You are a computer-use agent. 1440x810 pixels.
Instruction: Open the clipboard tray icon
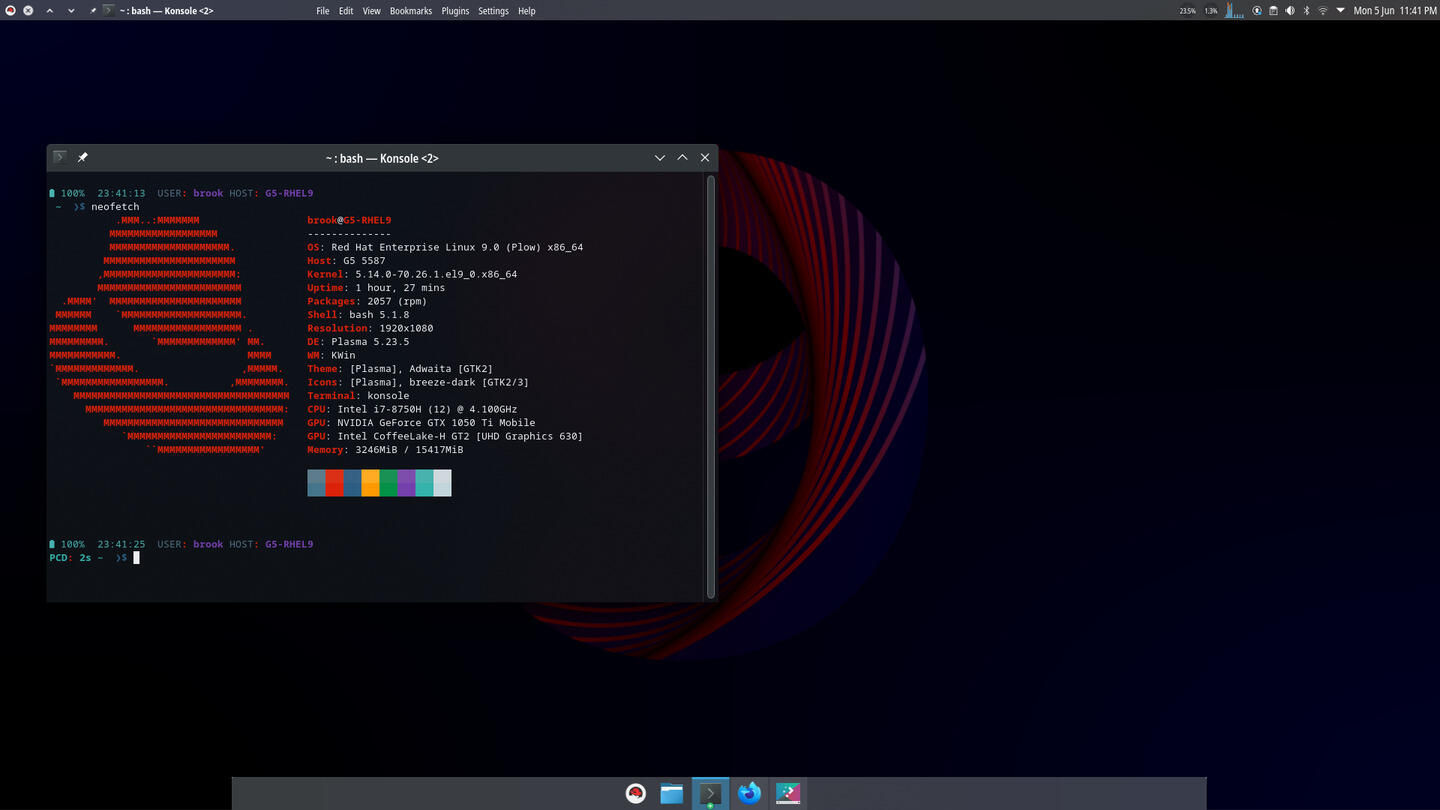click(x=1273, y=10)
